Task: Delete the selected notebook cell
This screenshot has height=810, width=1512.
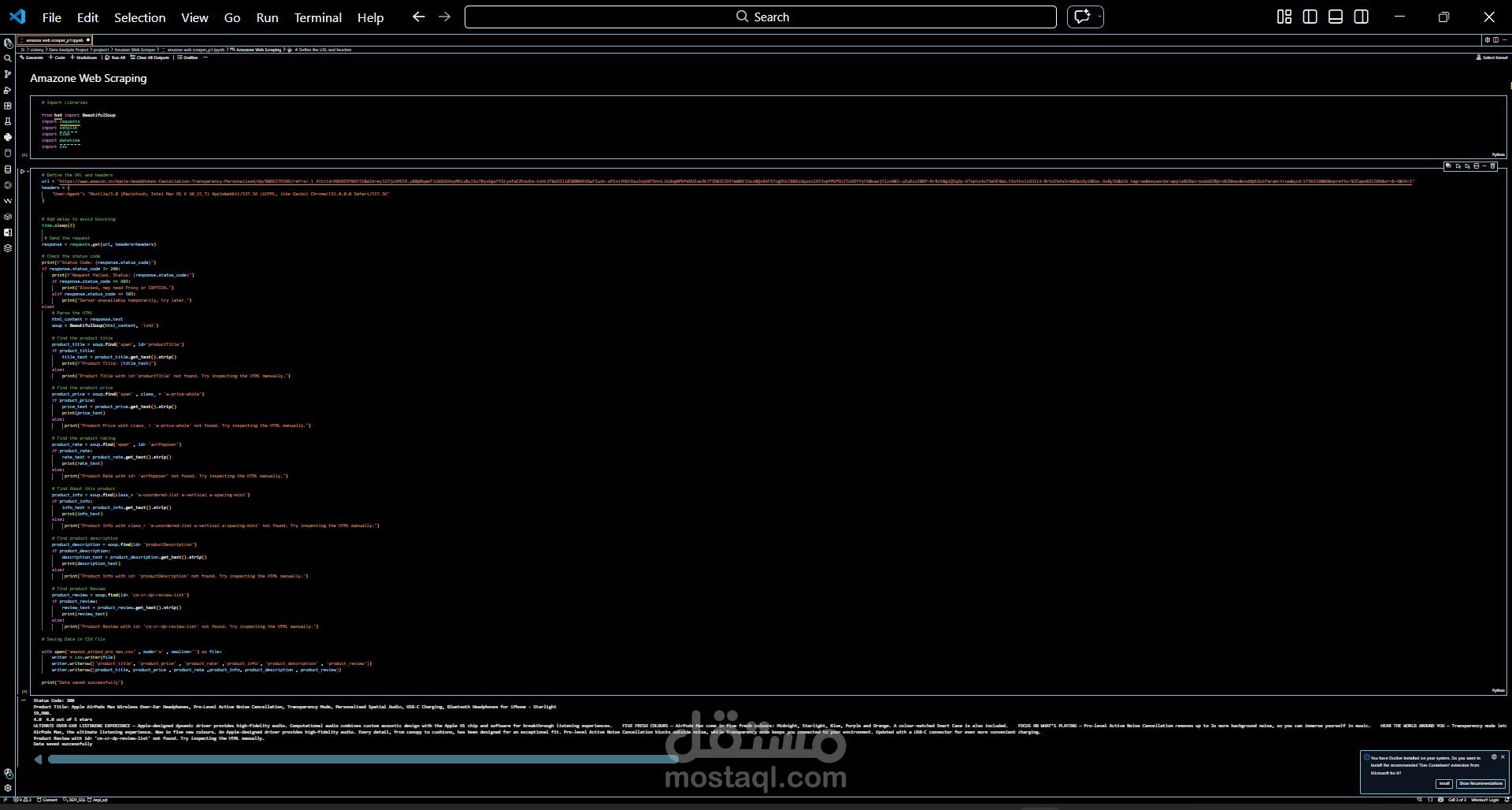Action: click(1492, 165)
